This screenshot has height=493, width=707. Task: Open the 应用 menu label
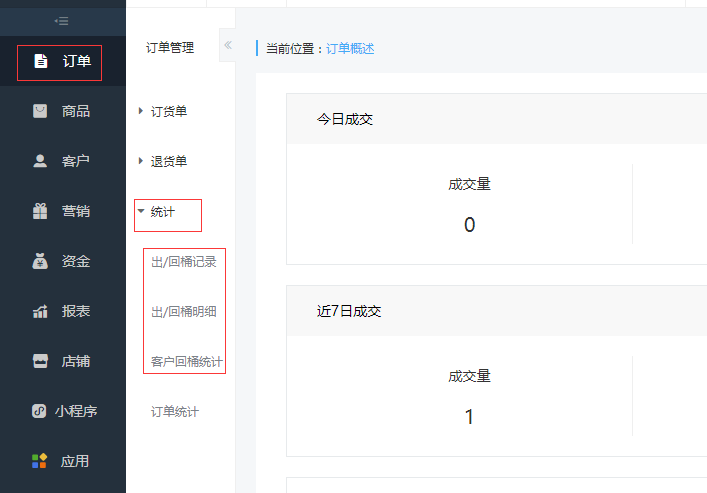point(75,461)
